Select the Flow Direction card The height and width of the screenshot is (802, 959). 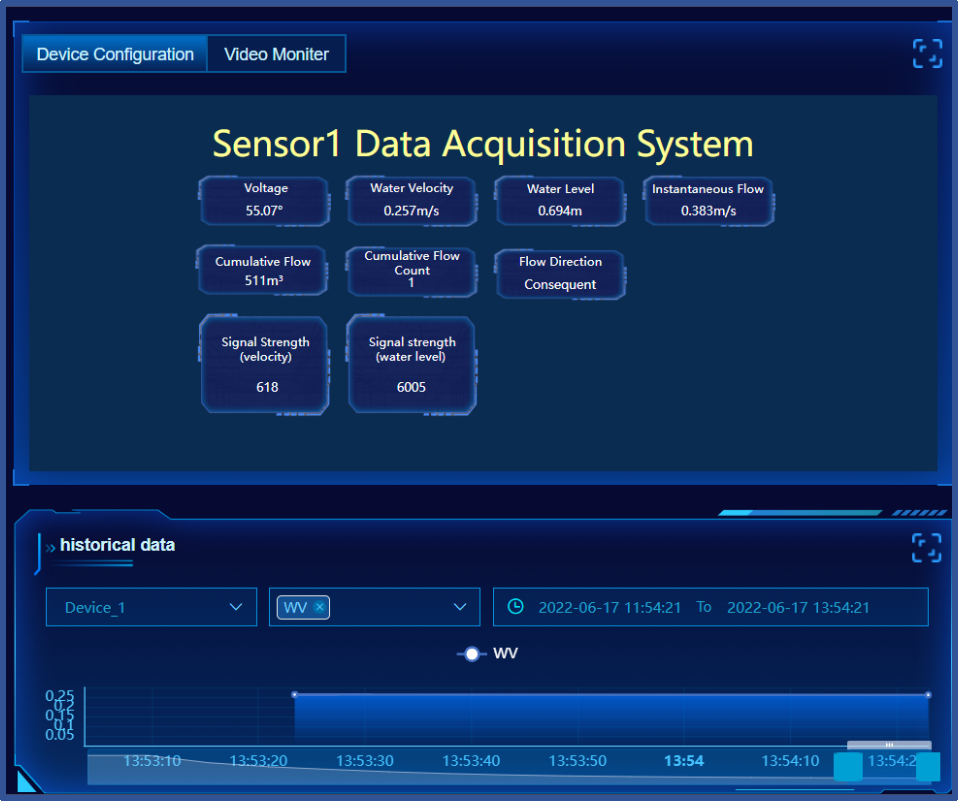coord(560,274)
